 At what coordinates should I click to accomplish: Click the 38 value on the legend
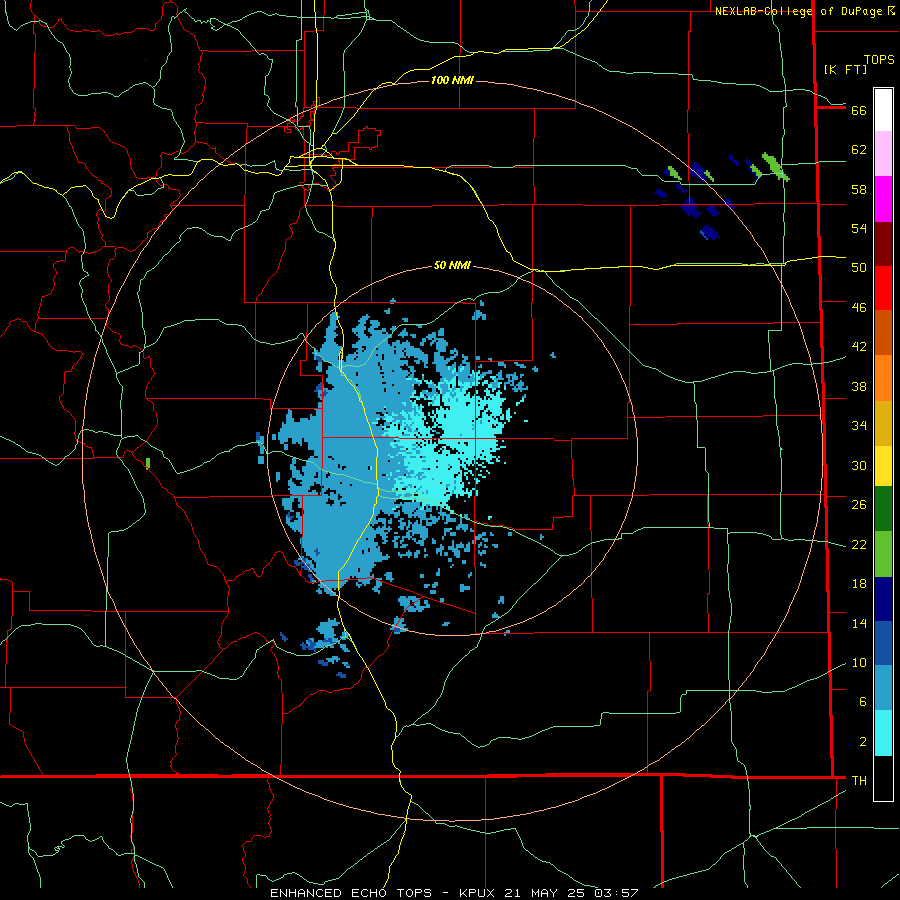point(859,387)
